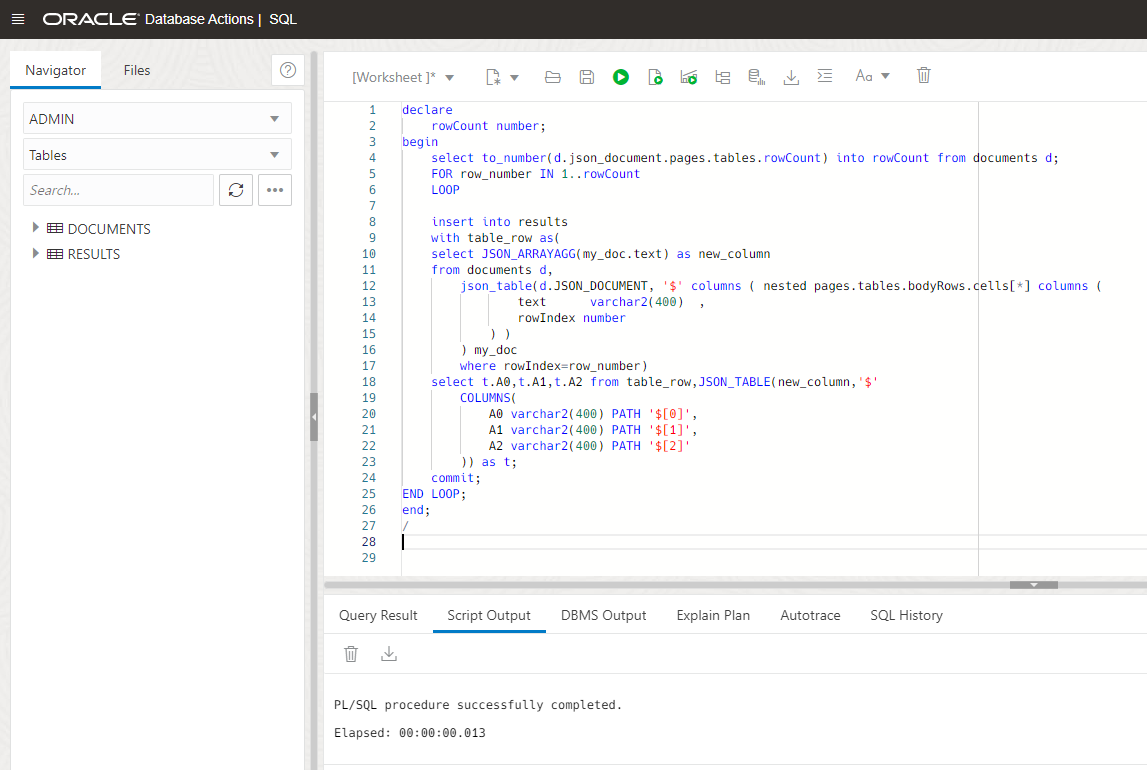Click the Navigator search field
The width and height of the screenshot is (1147, 770).
pos(118,190)
